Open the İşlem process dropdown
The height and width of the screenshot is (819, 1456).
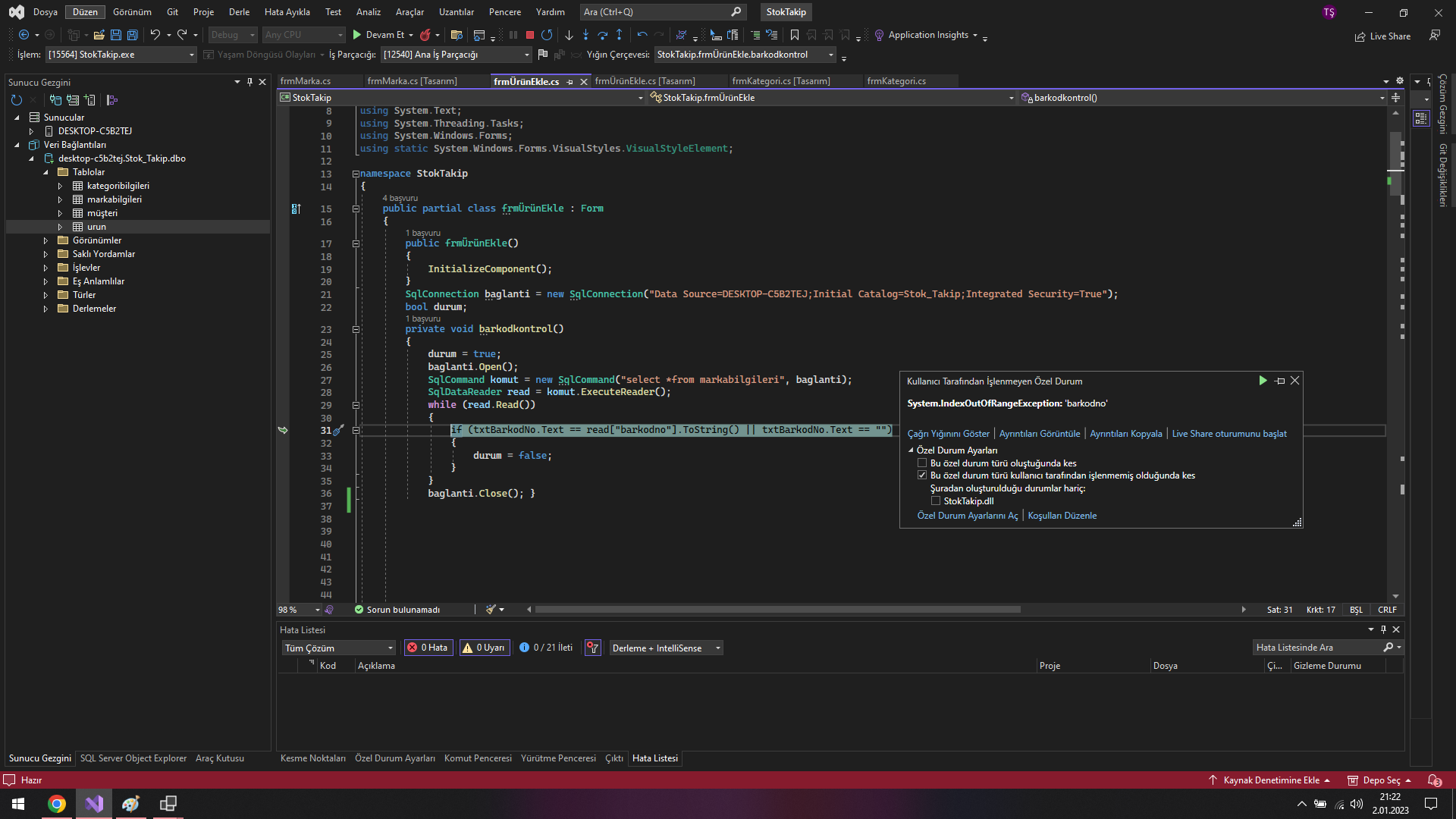(191, 55)
